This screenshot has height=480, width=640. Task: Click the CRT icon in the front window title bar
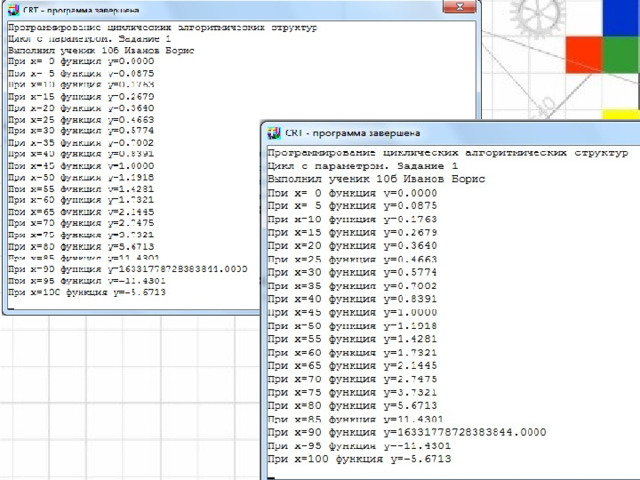(x=272, y=132)
